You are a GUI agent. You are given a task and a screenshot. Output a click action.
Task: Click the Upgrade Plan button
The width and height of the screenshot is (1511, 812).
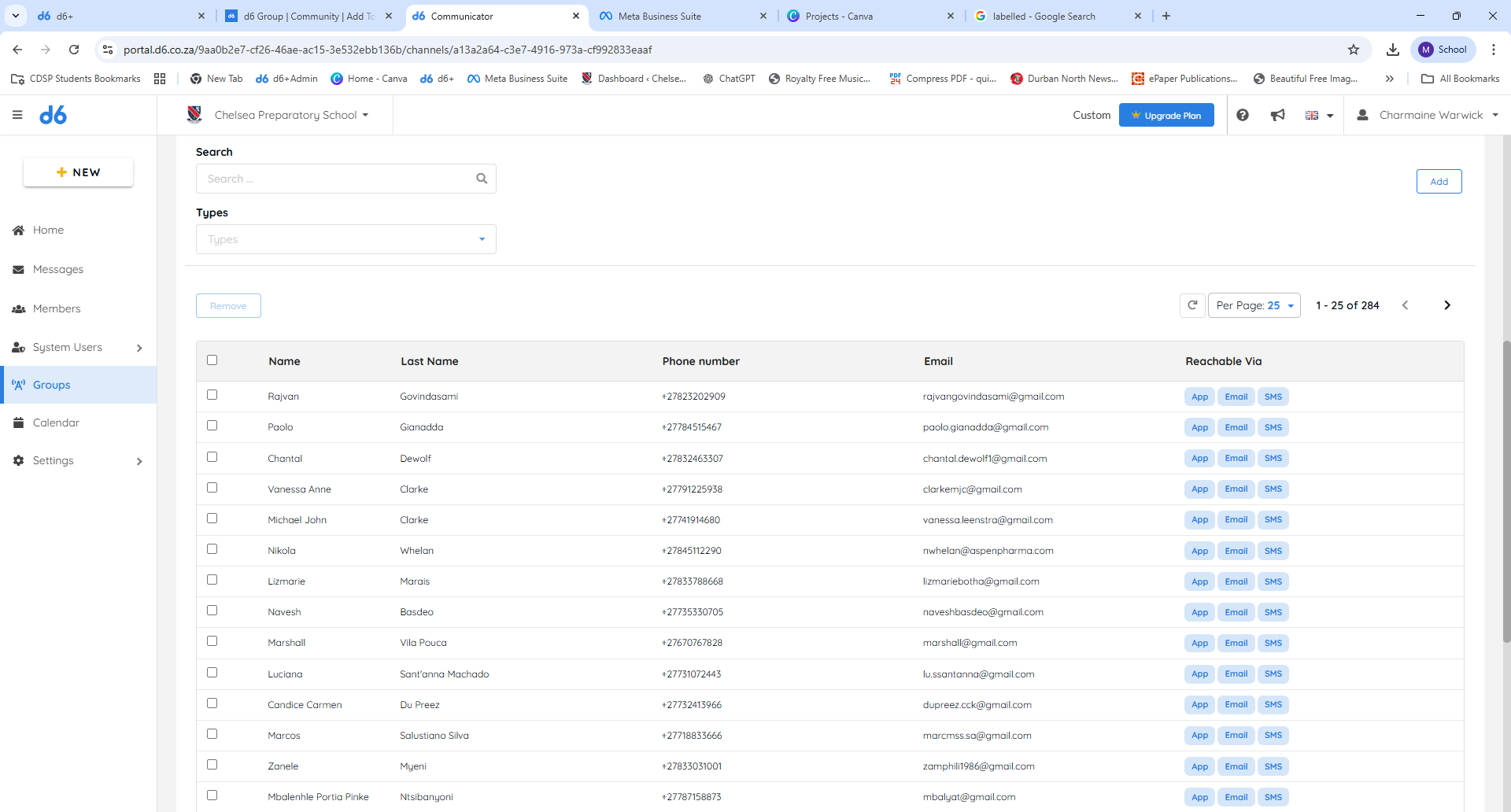pyautogui.click(x=1166, y=115)
